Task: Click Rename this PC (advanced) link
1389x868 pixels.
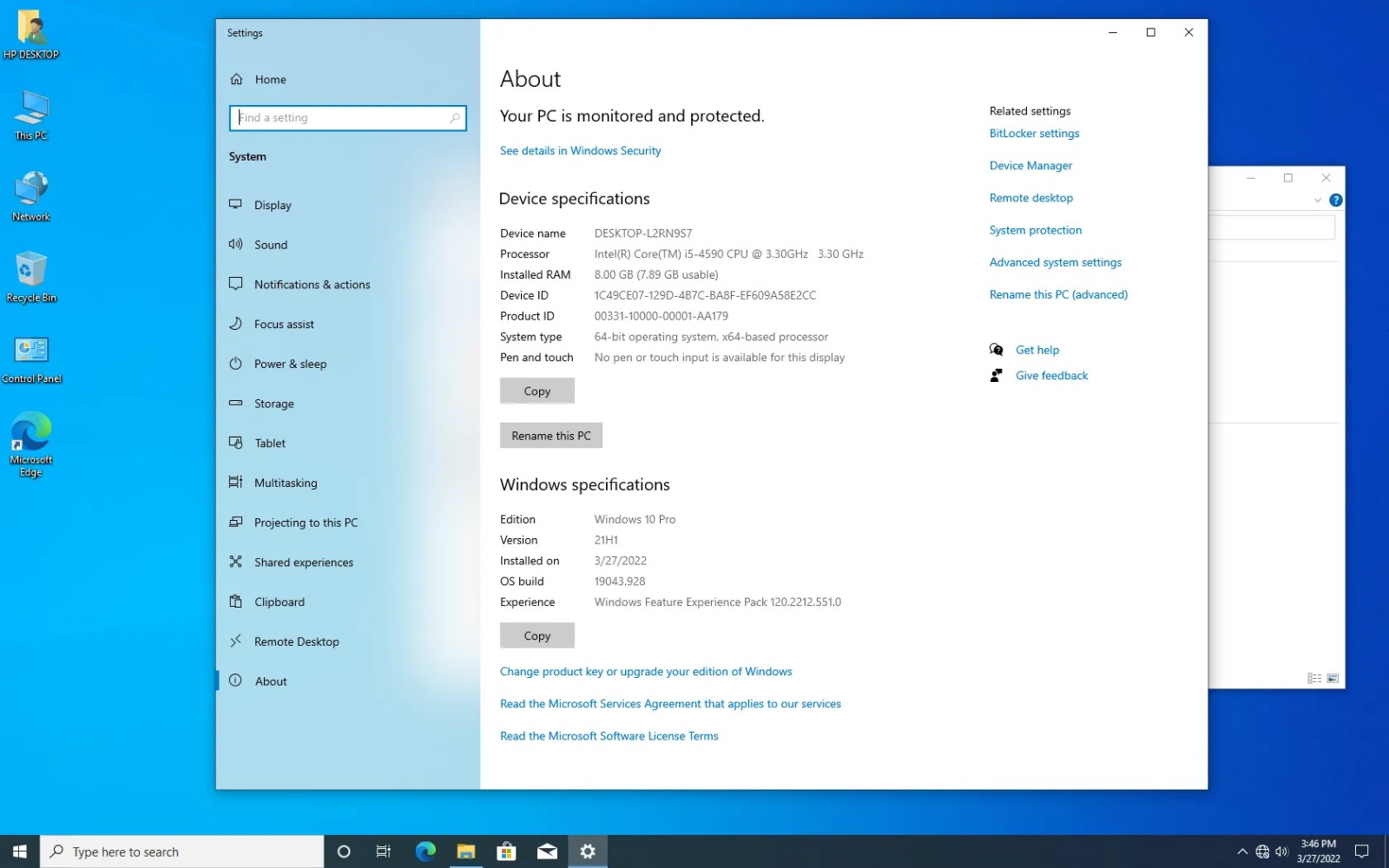Action: (1058, 294)
